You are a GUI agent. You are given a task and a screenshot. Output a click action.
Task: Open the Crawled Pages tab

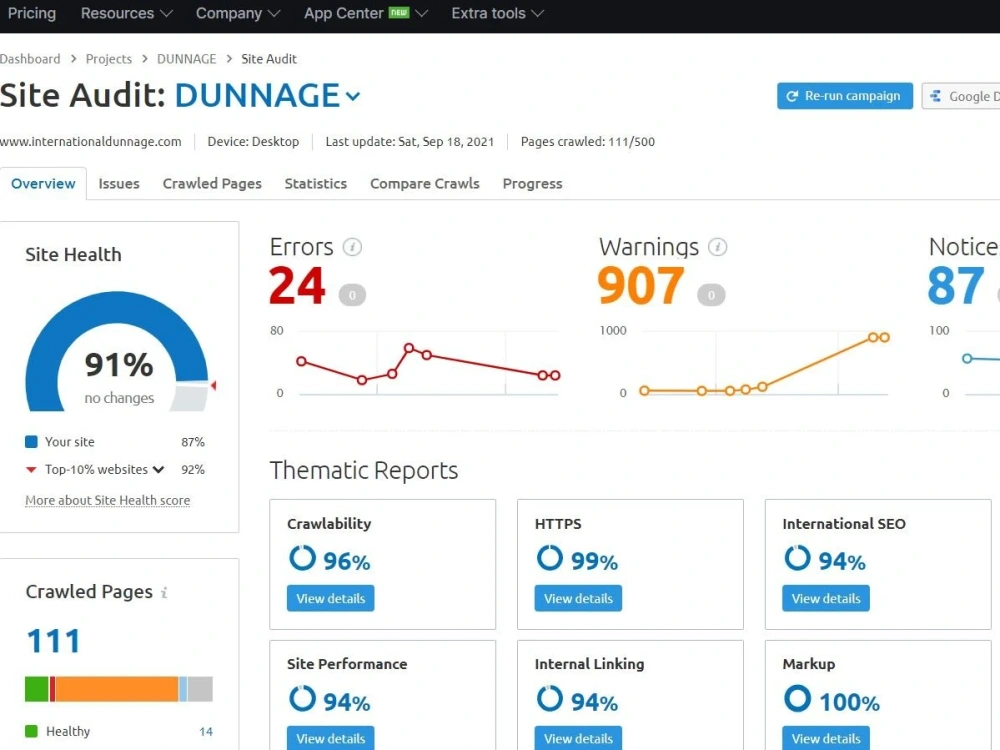click(x=212, y=184)
